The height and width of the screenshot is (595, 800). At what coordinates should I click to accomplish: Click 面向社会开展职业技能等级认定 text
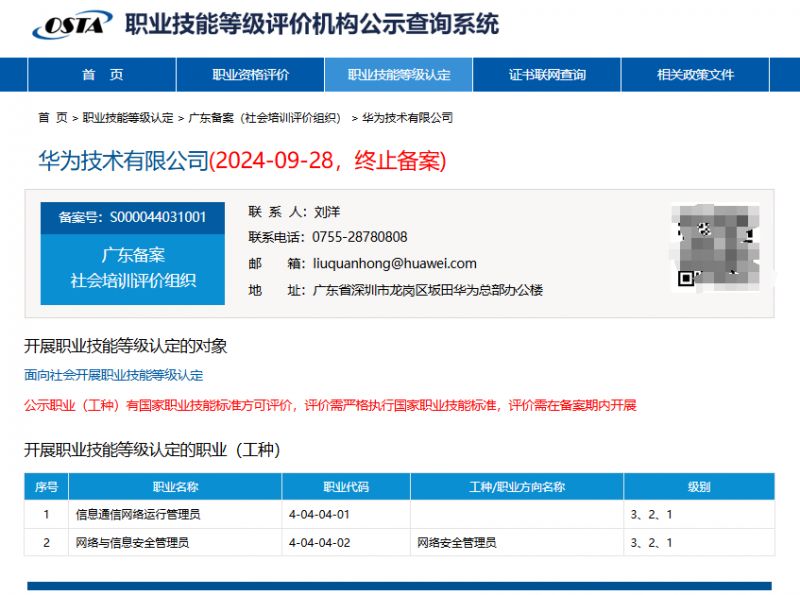coord(114,376)
